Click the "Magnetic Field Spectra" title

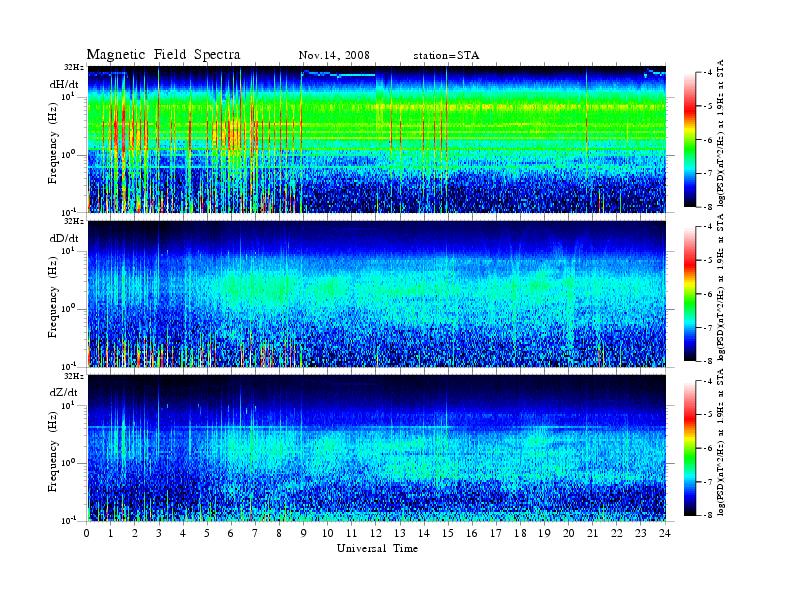tap(163, 55)
